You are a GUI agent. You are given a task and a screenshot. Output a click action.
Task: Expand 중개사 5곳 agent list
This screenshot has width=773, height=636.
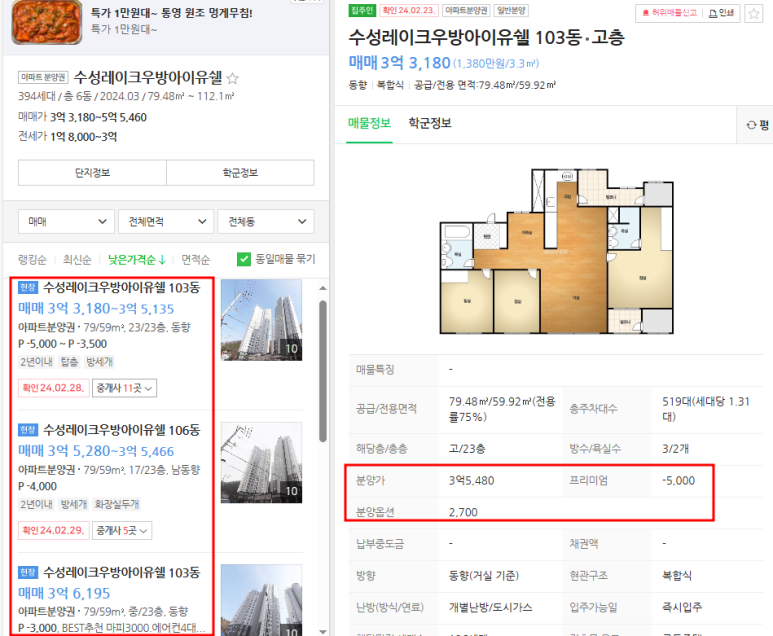tap(122, 530)
